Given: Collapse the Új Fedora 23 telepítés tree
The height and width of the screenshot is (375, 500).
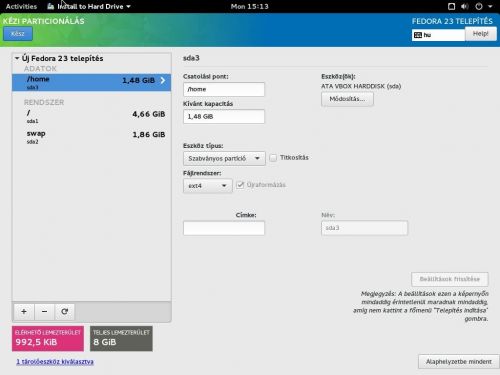Looking at the screenshot, I should tap(17, 58).
